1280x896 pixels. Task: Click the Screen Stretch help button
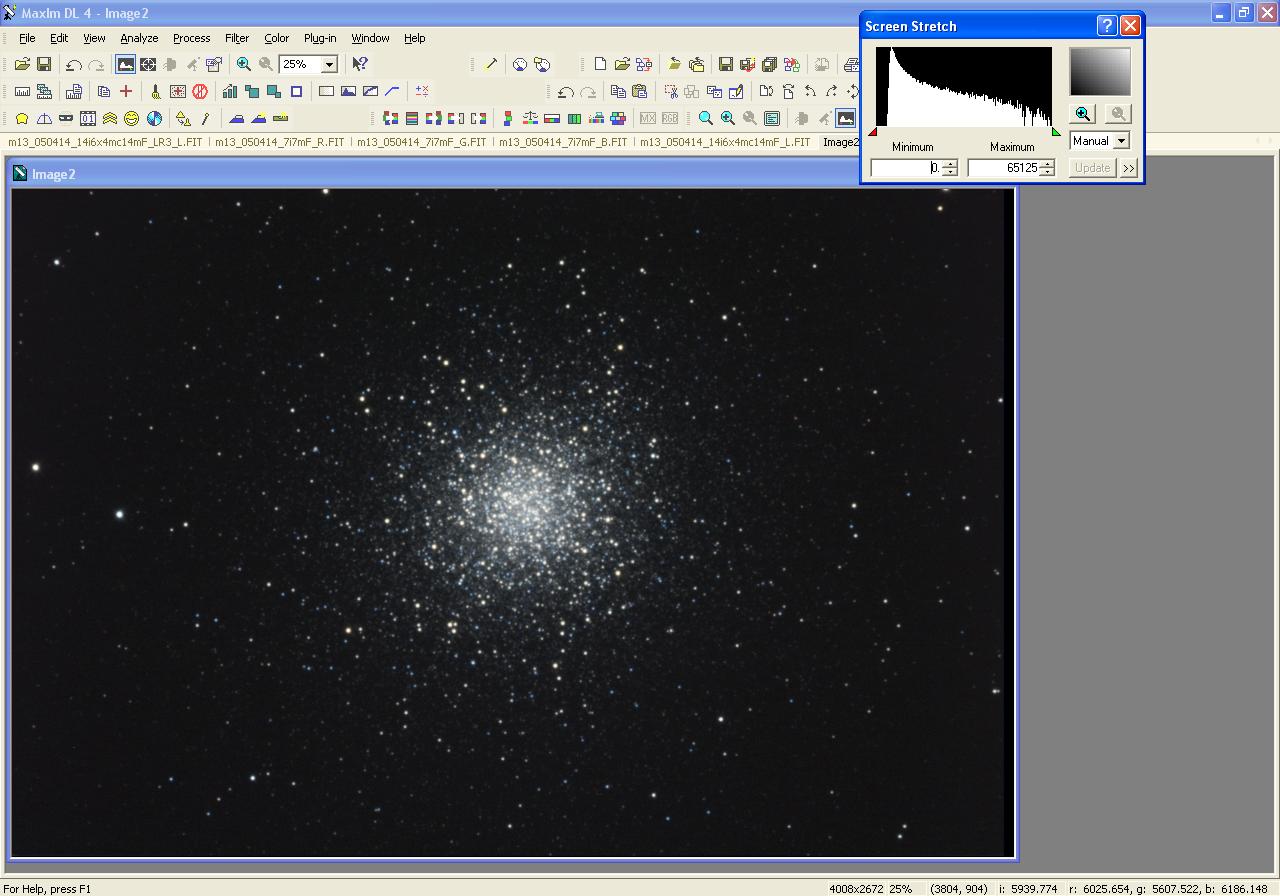(1107, 26)
